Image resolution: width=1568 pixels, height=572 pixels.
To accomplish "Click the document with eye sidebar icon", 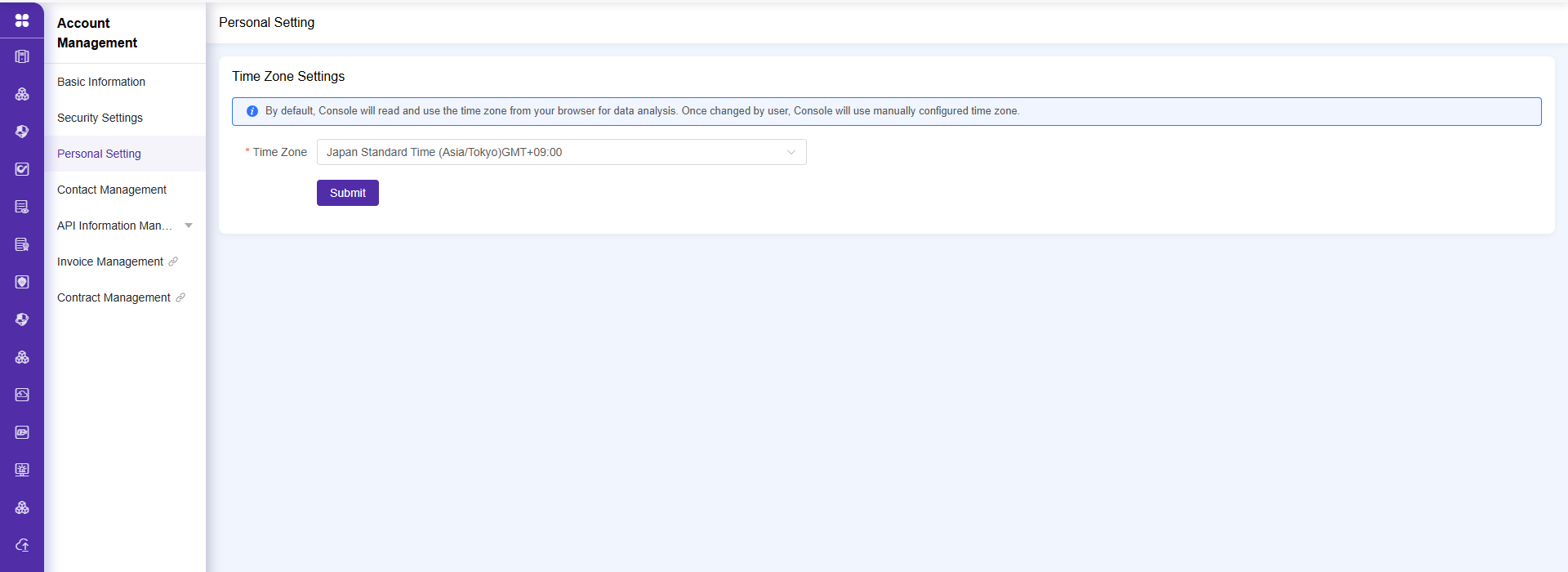I will tap(22, 207).
